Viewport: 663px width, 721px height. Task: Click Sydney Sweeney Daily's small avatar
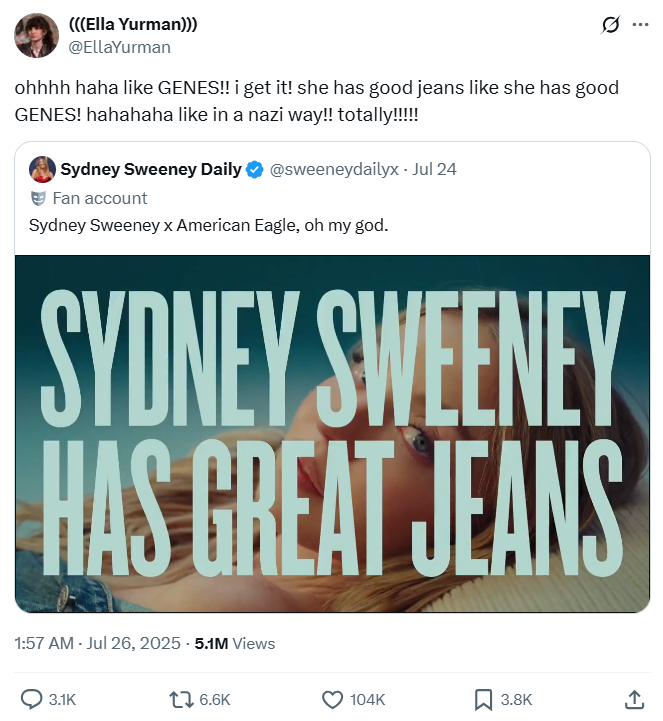point(41,169)
